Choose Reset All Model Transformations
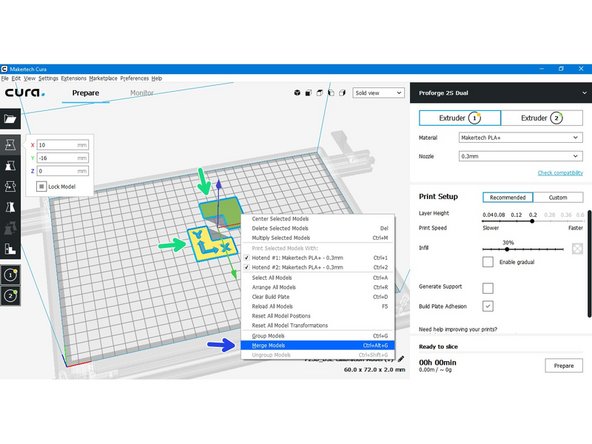This screenshot has width=592, height=444. 318,325
